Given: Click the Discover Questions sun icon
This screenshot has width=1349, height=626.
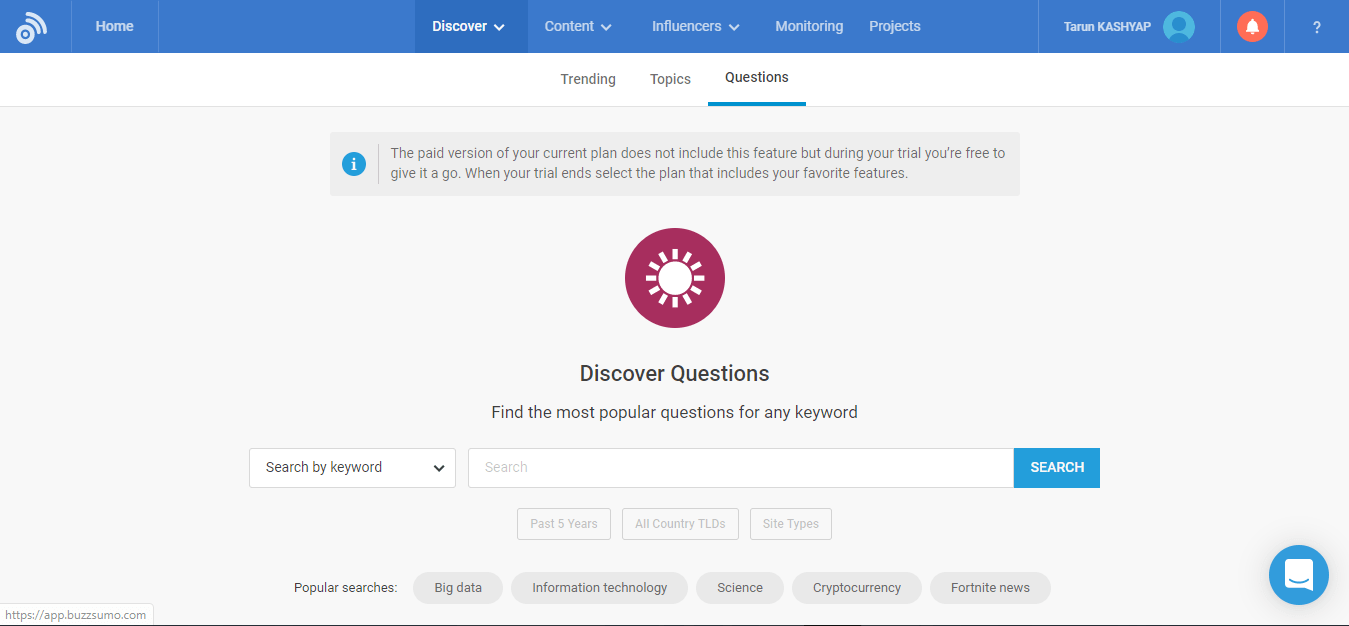Looking at the screenshot, I should pyautogui.click(x=675, y=278).
